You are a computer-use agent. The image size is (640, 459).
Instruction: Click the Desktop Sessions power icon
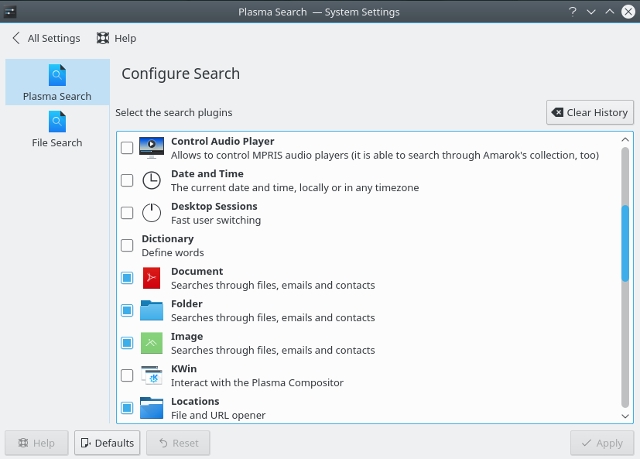(x=151, y=213)
